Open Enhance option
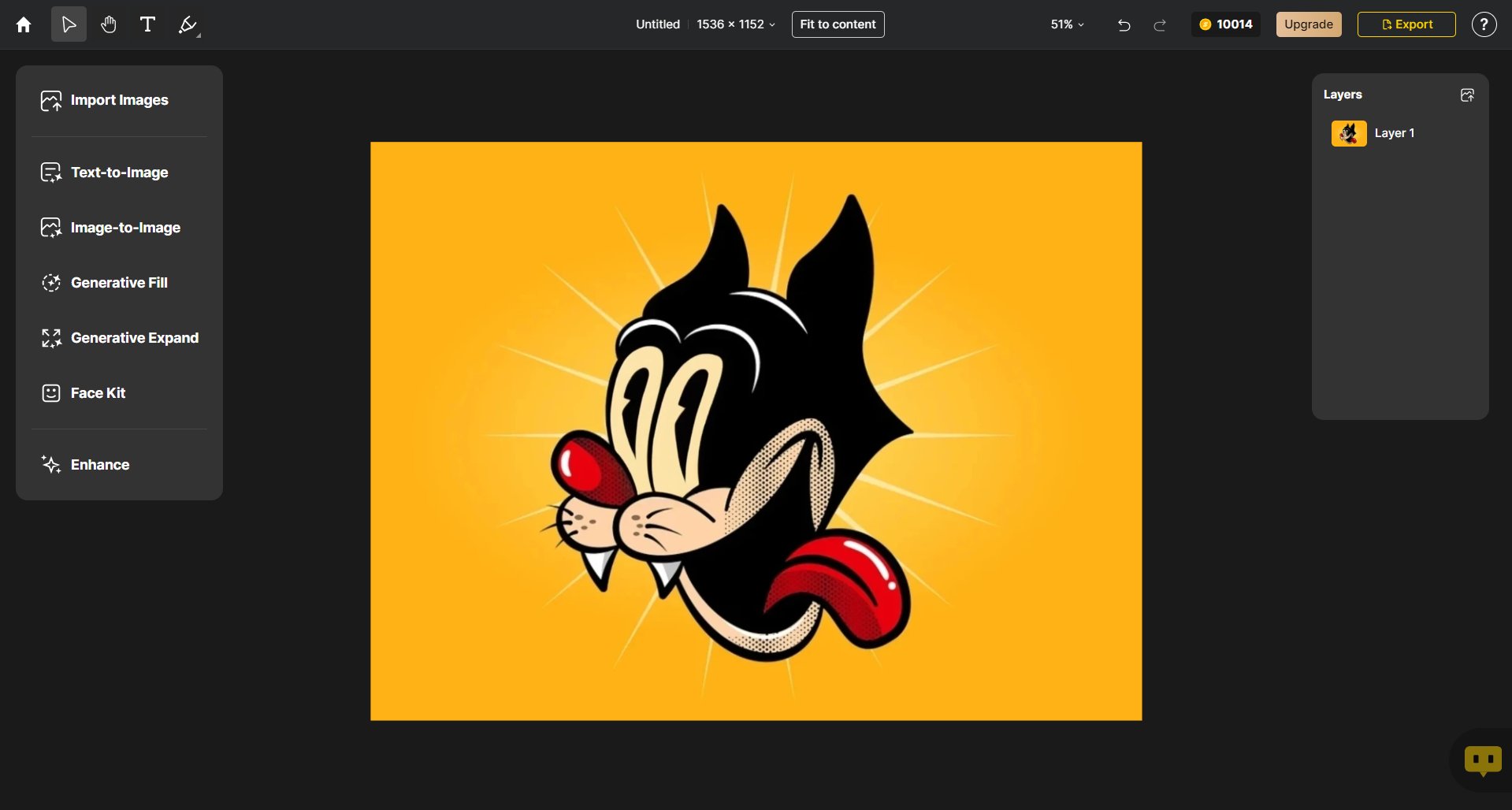1512x810 pixels. tap(119, 465)
